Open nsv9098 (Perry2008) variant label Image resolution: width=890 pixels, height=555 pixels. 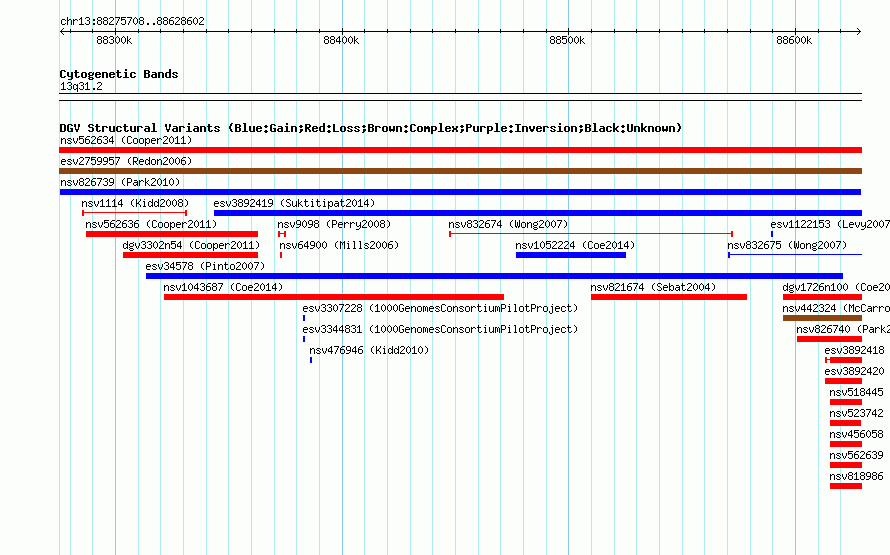(334, 224)
